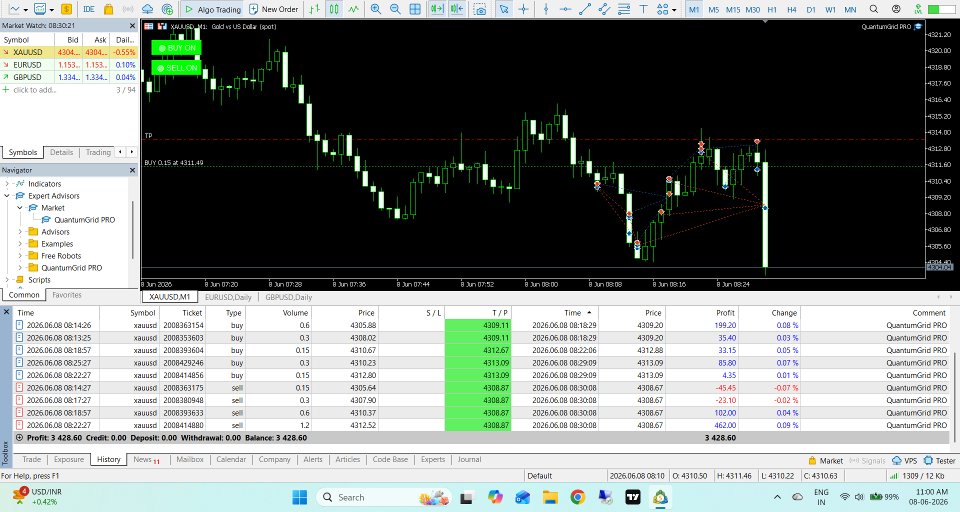Image resolution: width=960 pixels, height=512 pixels.
Task: Select the trendline drawing tool
Action: tap(585, 9)
